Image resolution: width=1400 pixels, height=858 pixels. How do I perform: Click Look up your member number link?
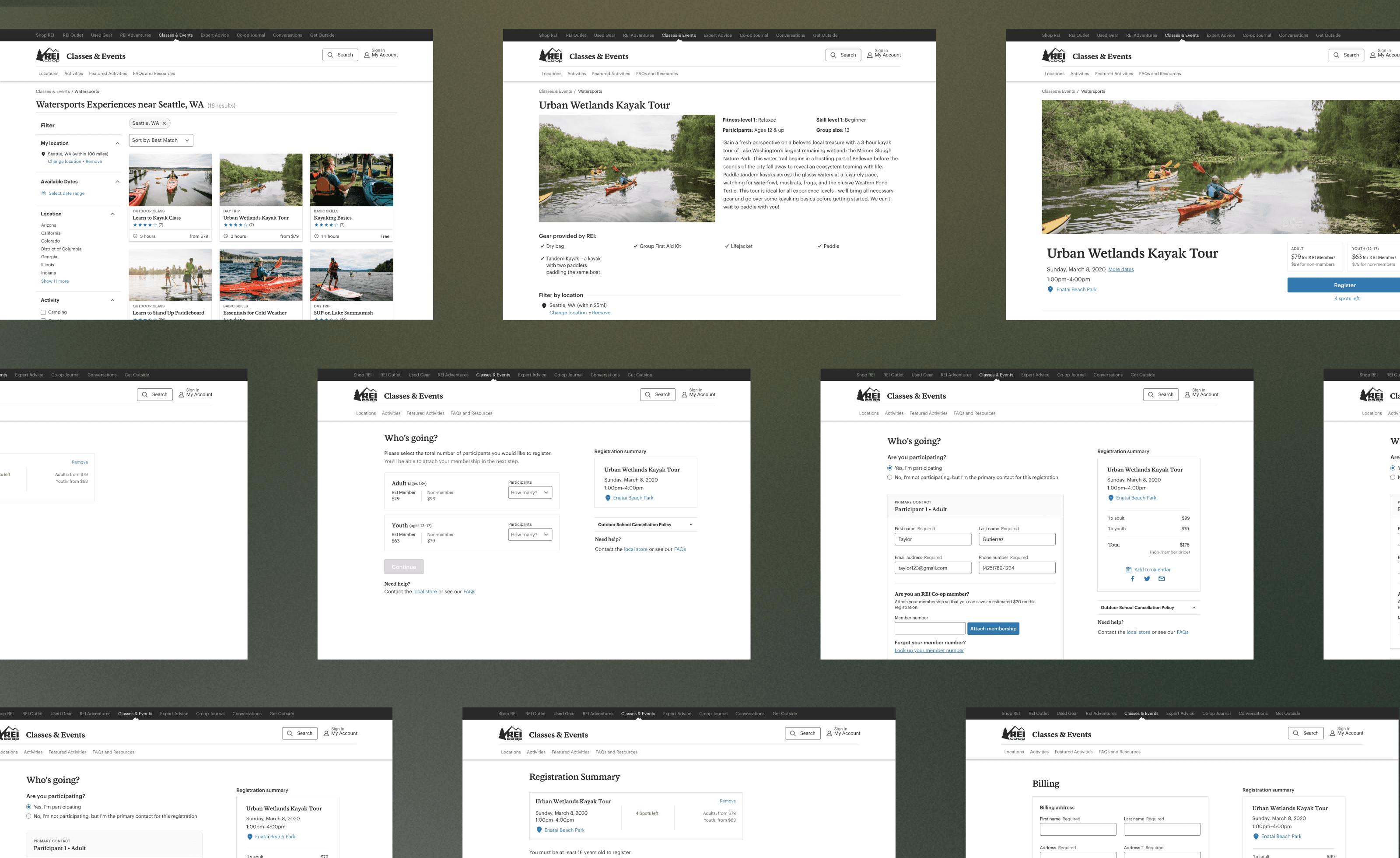(929, 651)
